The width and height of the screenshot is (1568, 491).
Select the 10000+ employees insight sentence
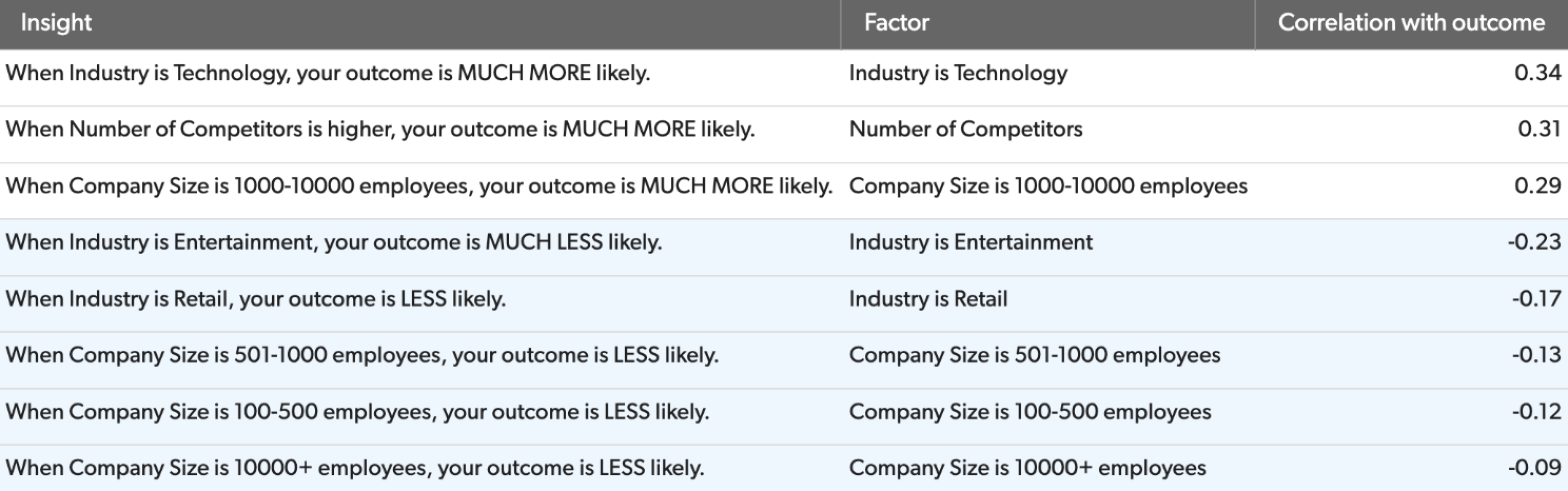[x=355, y=468]
